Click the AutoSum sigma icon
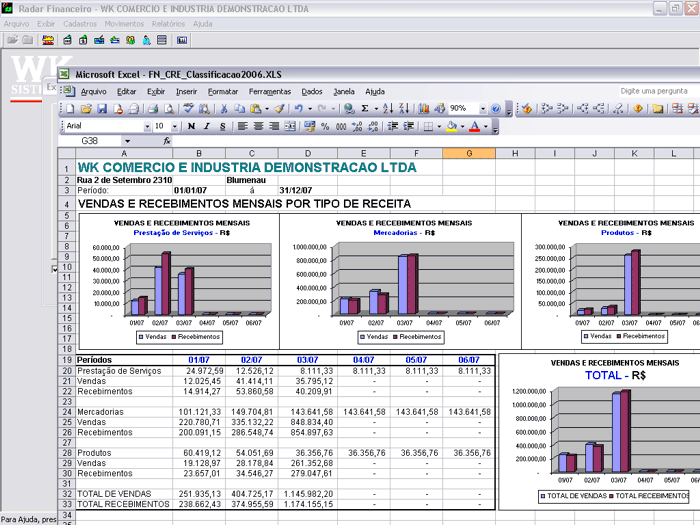 point(365,109)
